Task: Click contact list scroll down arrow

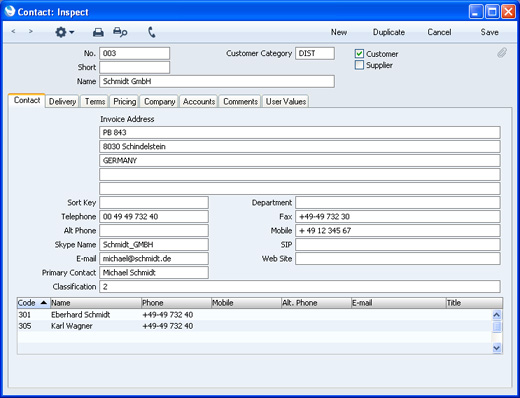Action: (497, 348)
